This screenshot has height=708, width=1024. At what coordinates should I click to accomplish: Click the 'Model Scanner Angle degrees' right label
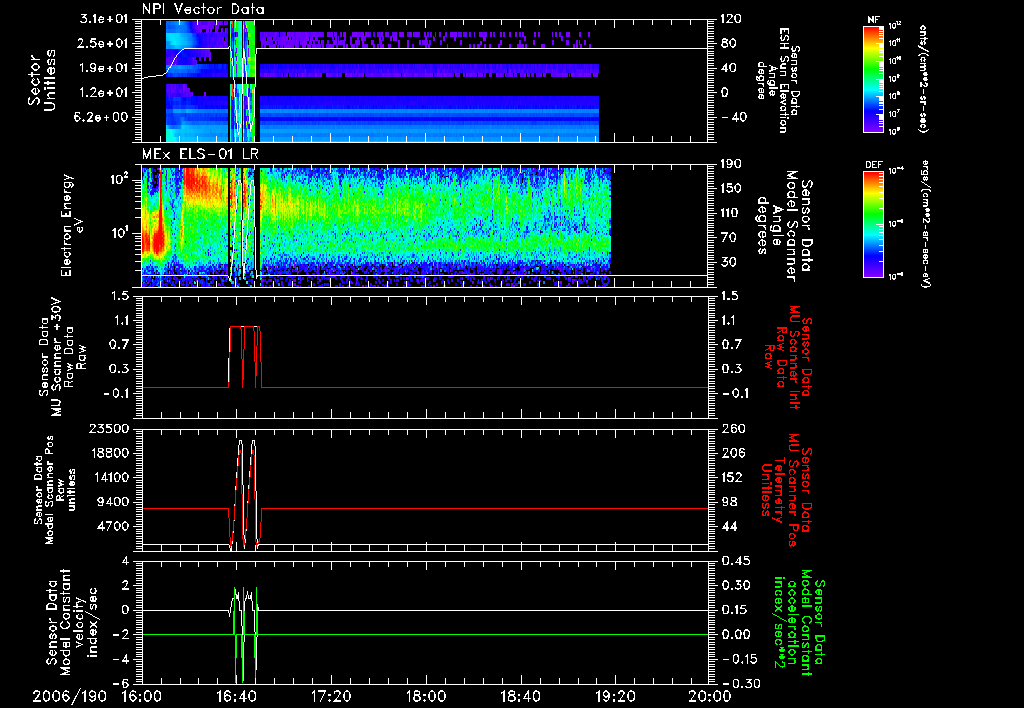pos(784,226)
